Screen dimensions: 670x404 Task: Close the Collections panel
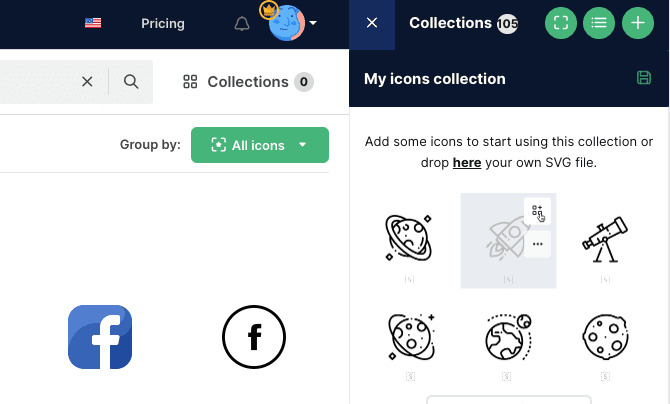click(372, 23)
